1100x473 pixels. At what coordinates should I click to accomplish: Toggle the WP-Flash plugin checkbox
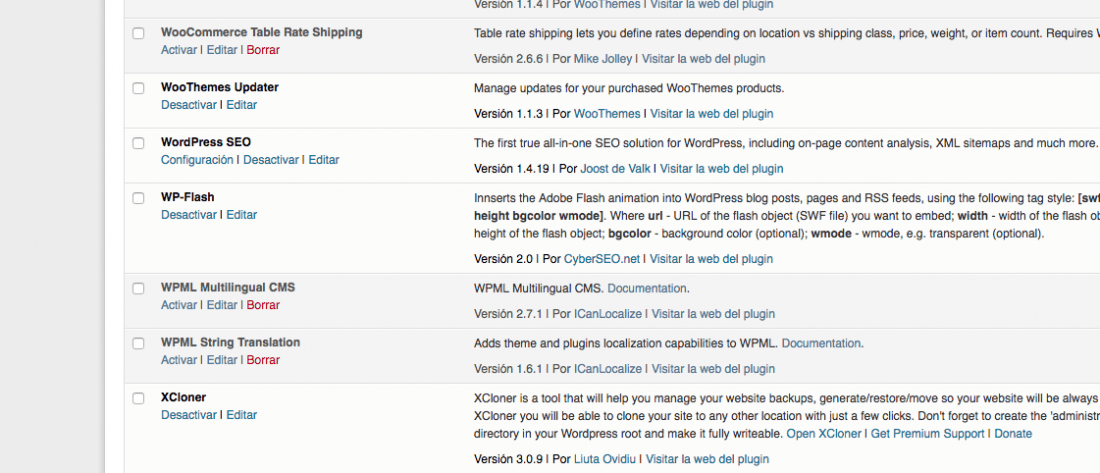pyautogui.click(x=138, y=198)
